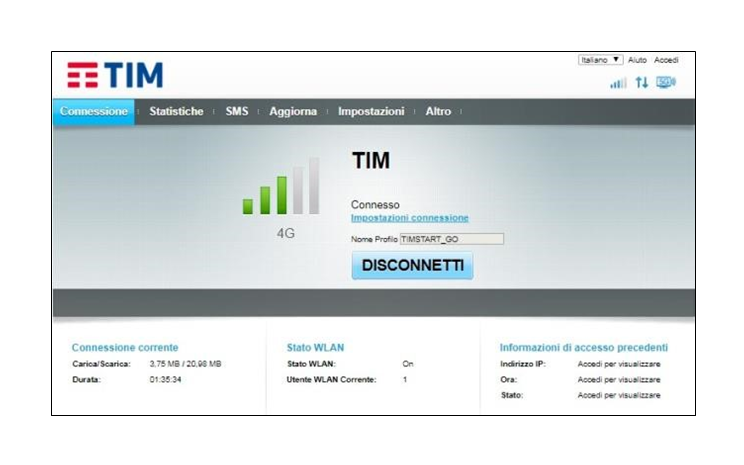Click the Indirizzo IP label
The height and width of the screenshot is (465, 744).
click(523, 364)
